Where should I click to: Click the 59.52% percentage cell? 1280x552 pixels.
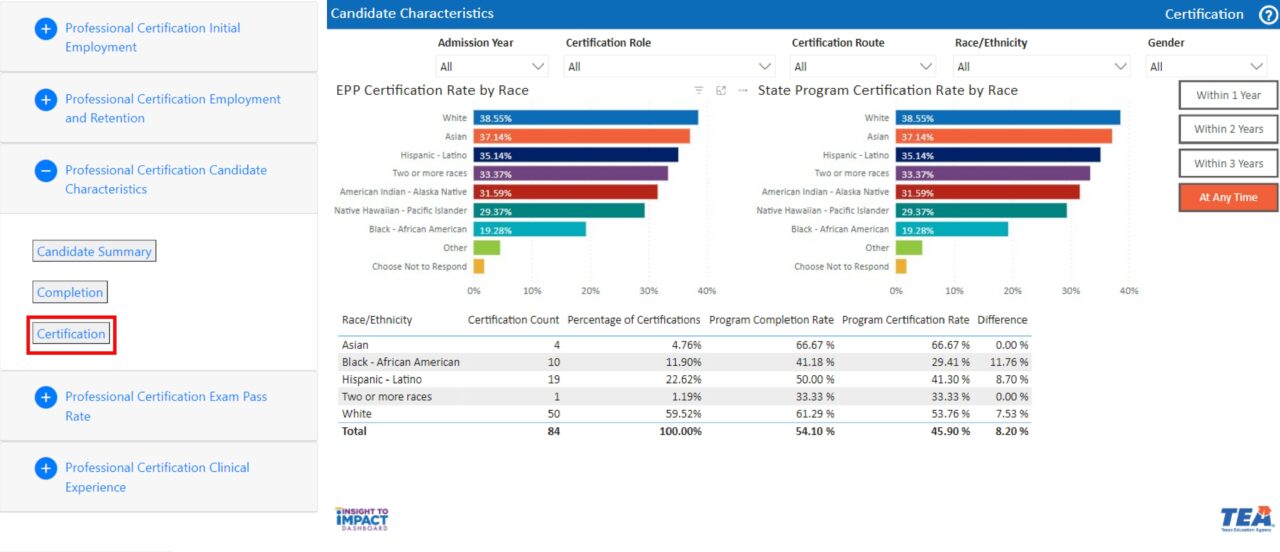[x=681, y=414]
